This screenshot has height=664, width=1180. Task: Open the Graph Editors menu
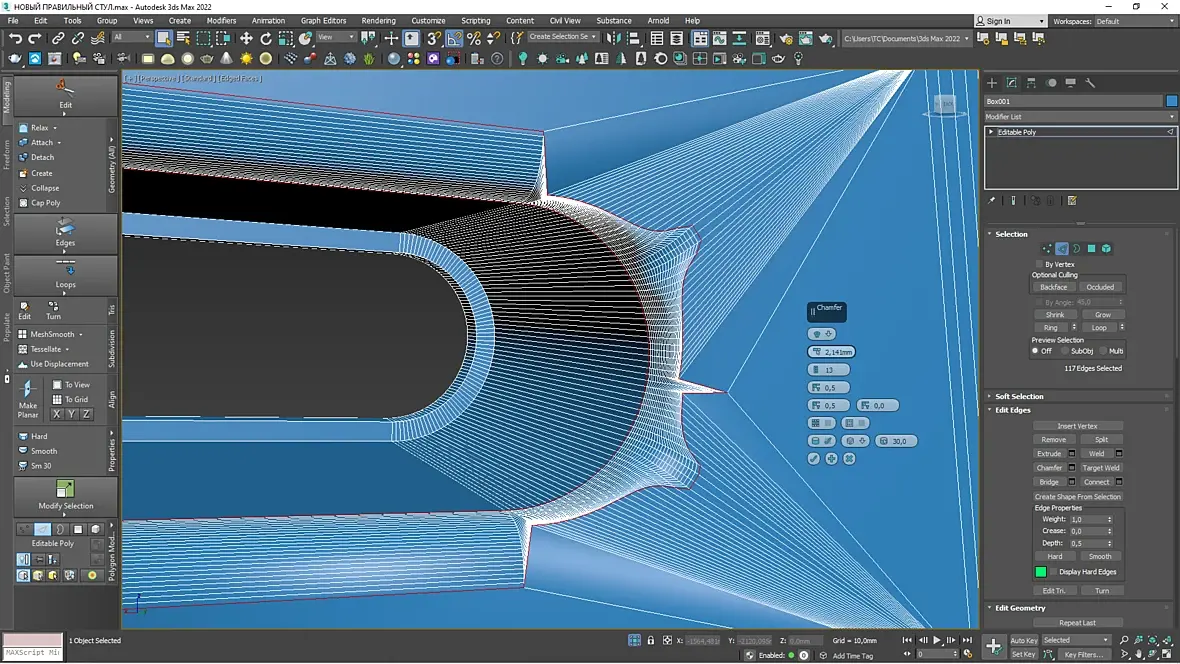(x=323, y=20)
